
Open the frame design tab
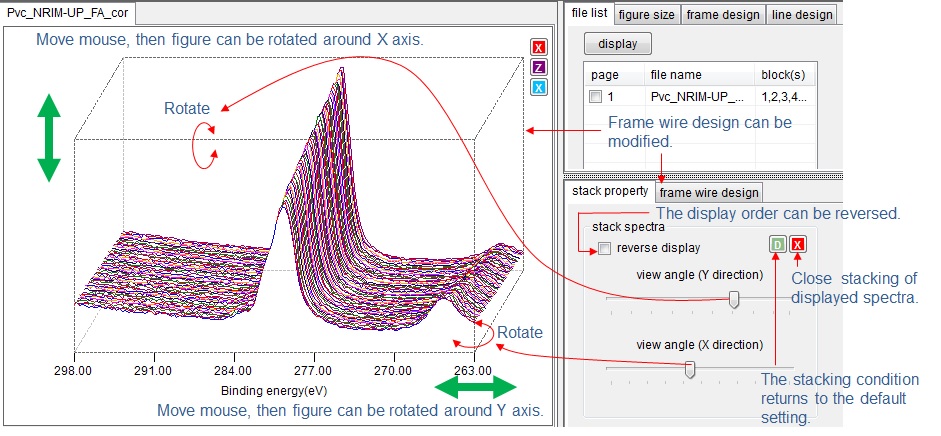coord(724,14)
